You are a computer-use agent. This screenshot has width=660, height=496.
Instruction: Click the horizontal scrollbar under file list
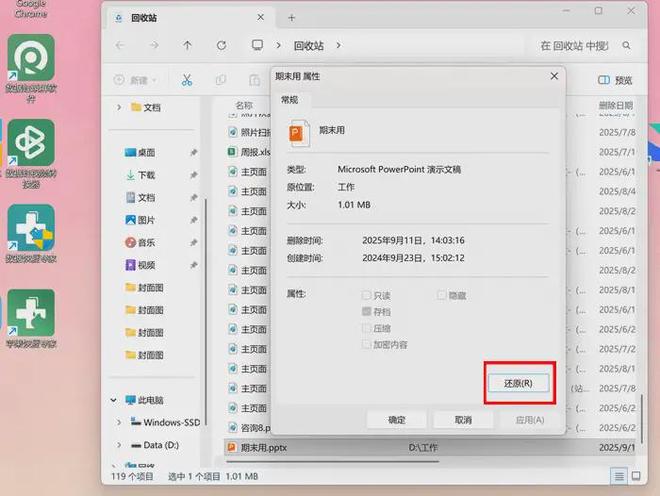(333, 461)
